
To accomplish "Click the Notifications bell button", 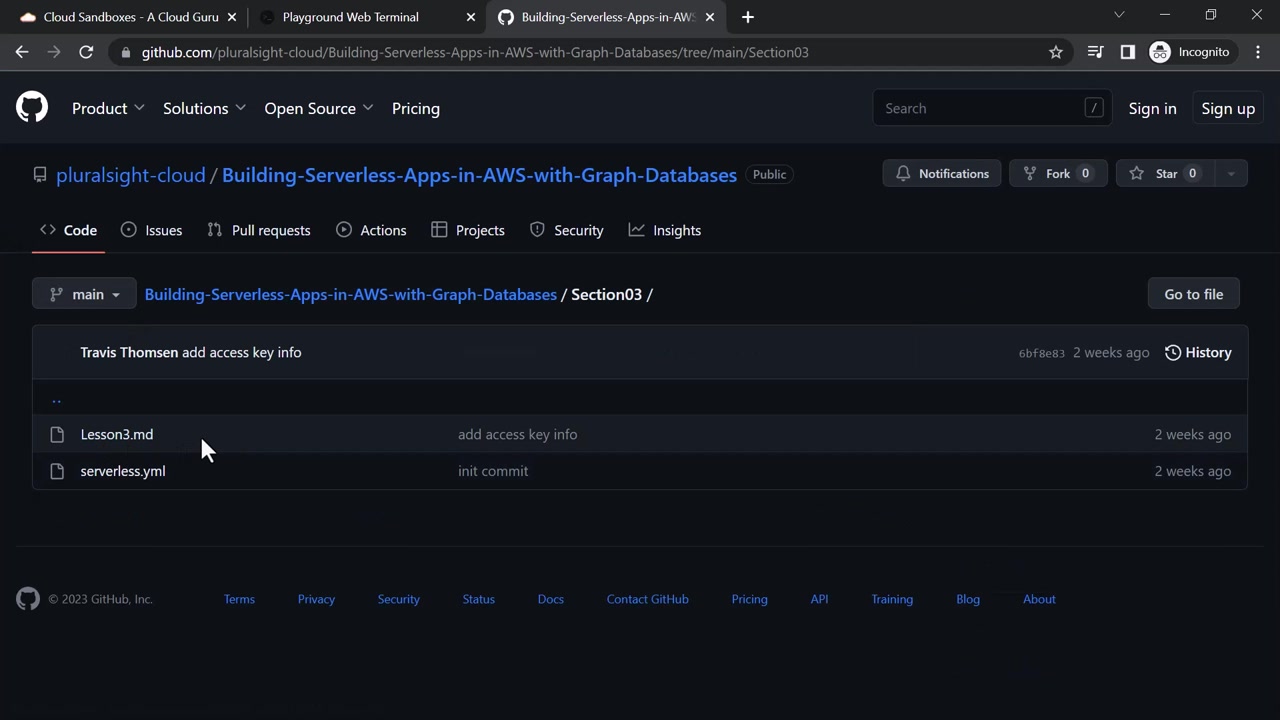I will [x=941, y=174].
